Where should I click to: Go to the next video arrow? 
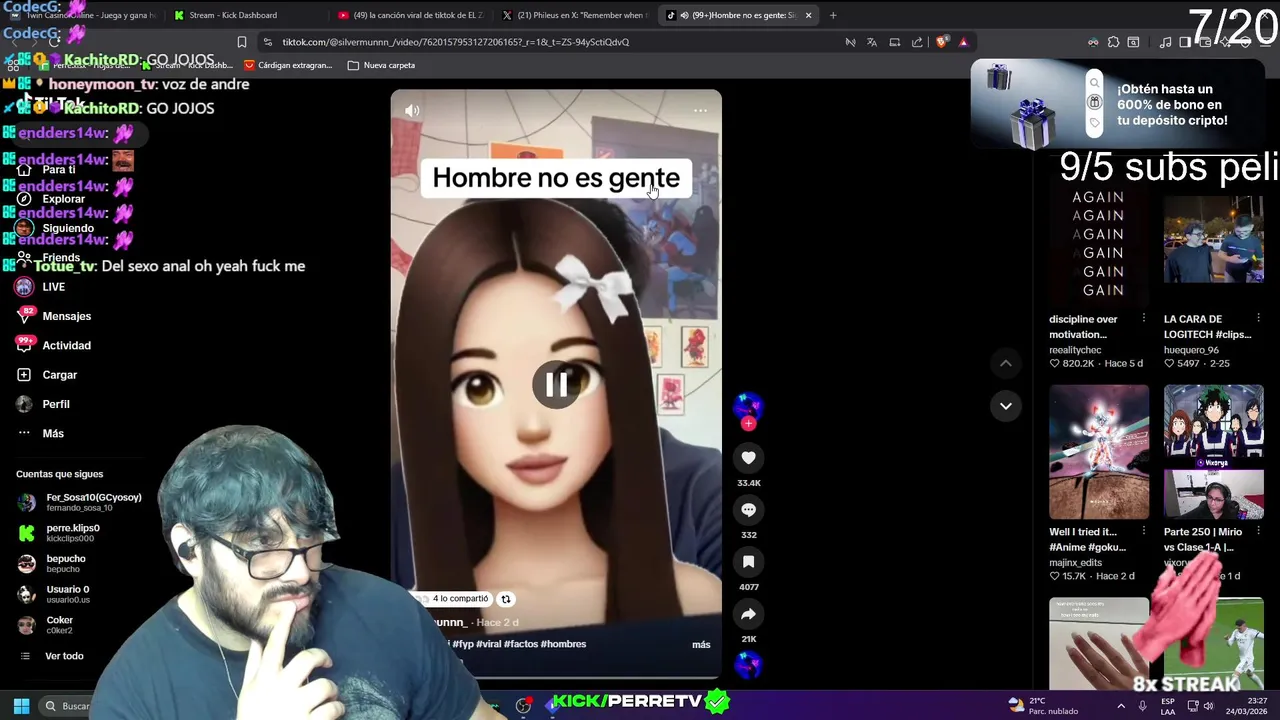[1006, 405]
